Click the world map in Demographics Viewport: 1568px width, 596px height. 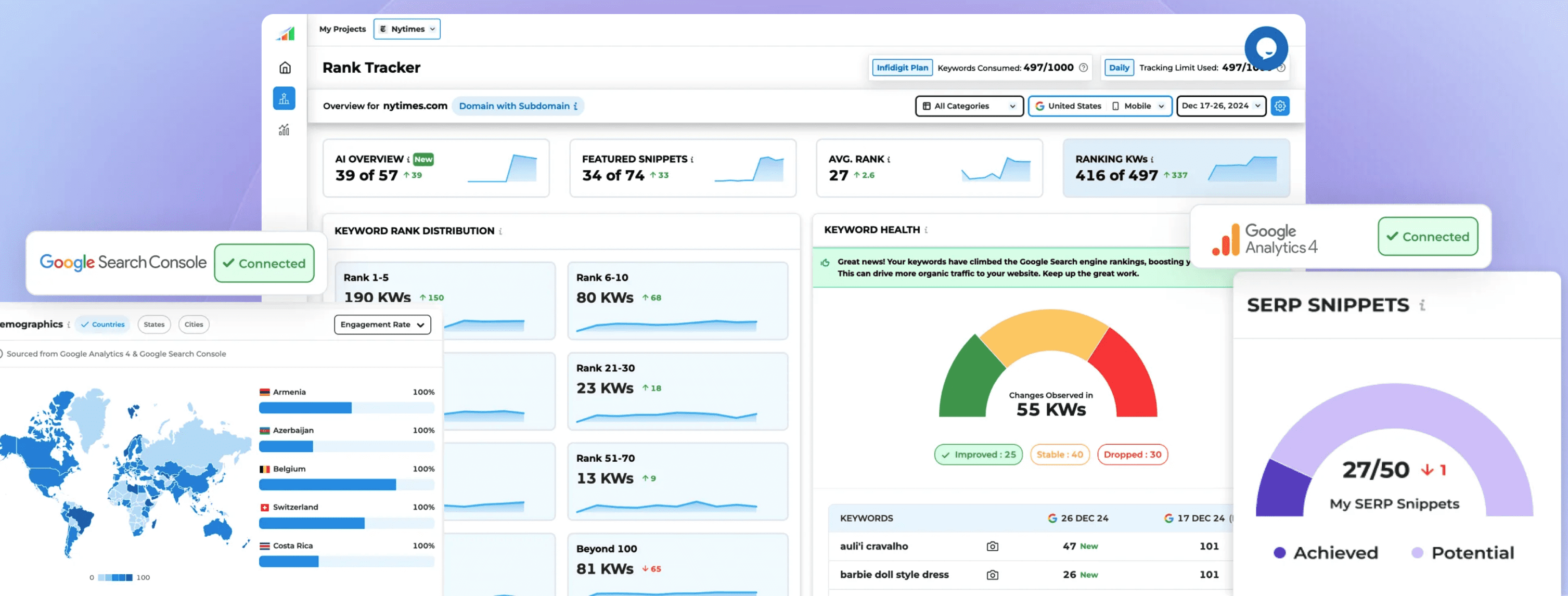click(125, 473)
